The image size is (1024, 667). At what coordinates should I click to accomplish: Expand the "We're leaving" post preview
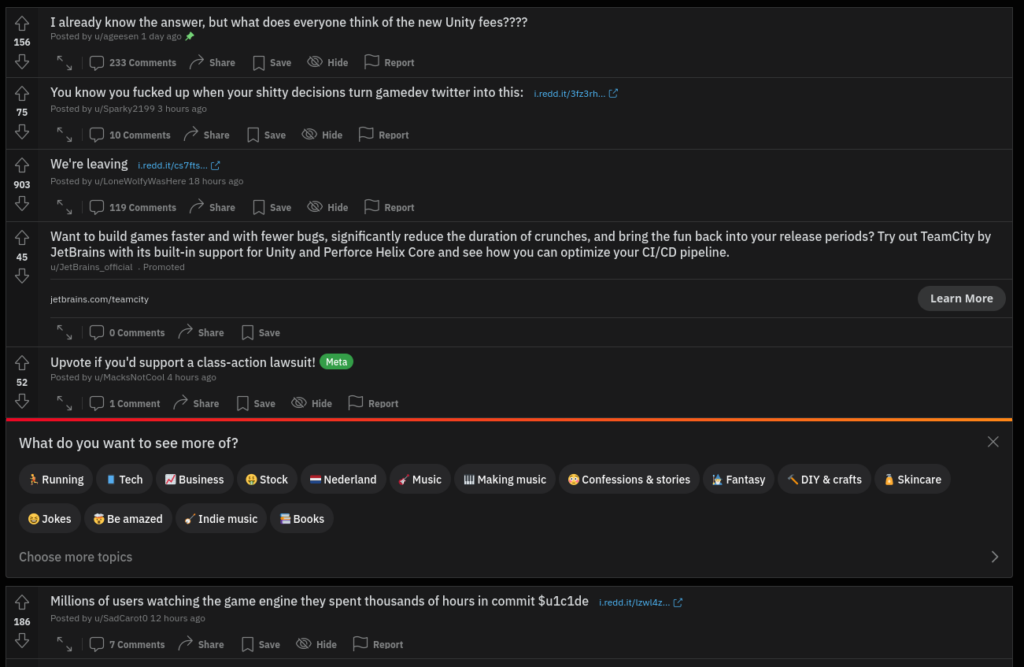[64, 207]
